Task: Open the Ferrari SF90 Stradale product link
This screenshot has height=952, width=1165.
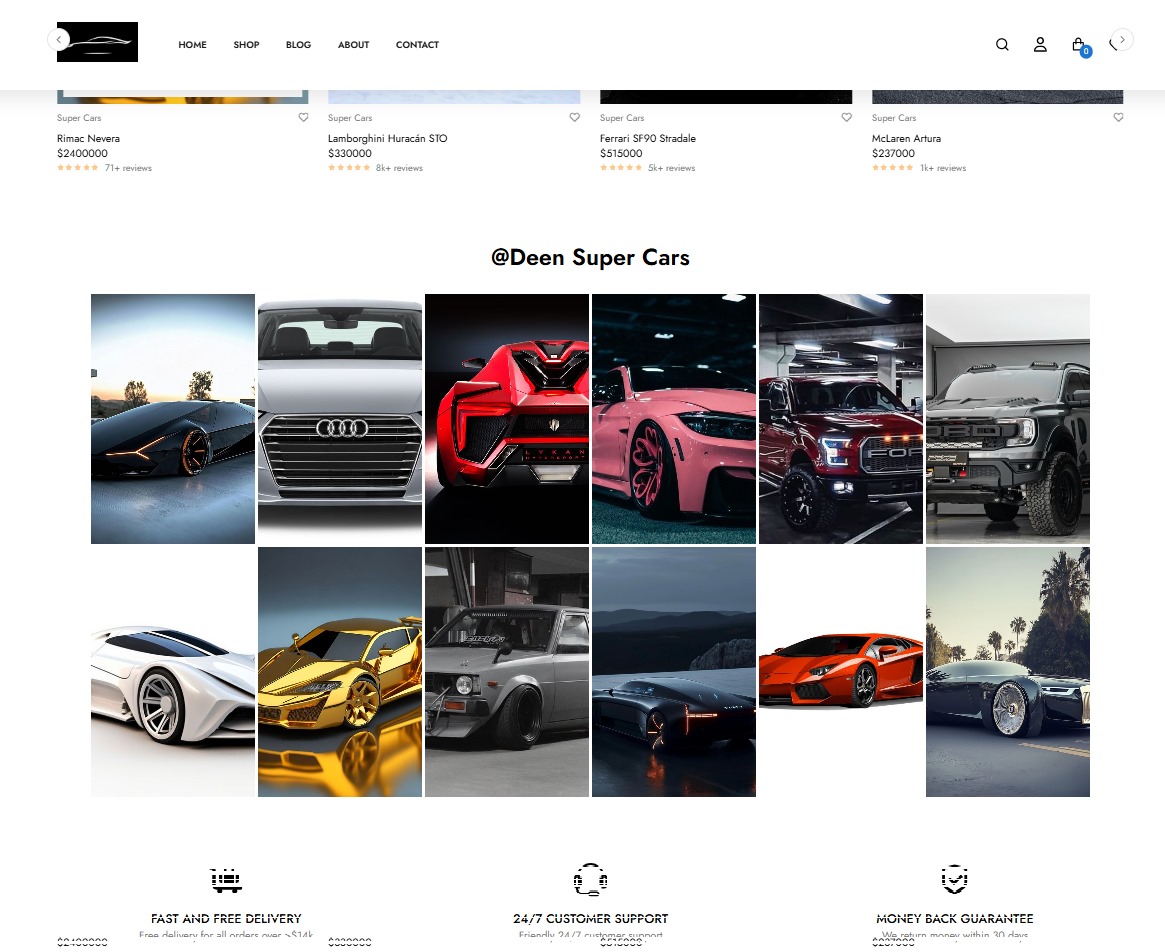Action: (x=648, y=138)
